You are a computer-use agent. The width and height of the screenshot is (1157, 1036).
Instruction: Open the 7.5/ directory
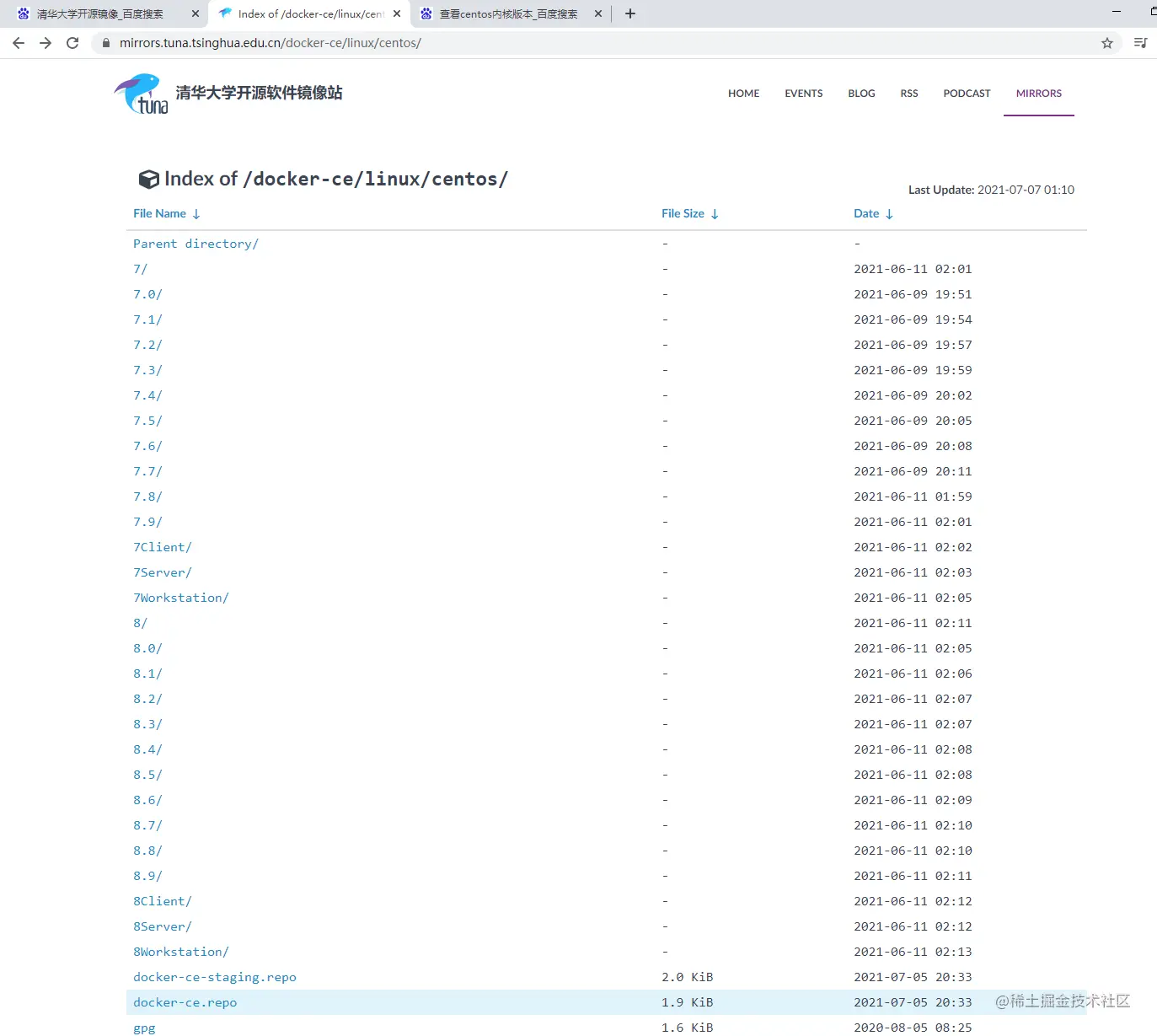(147, 421)
